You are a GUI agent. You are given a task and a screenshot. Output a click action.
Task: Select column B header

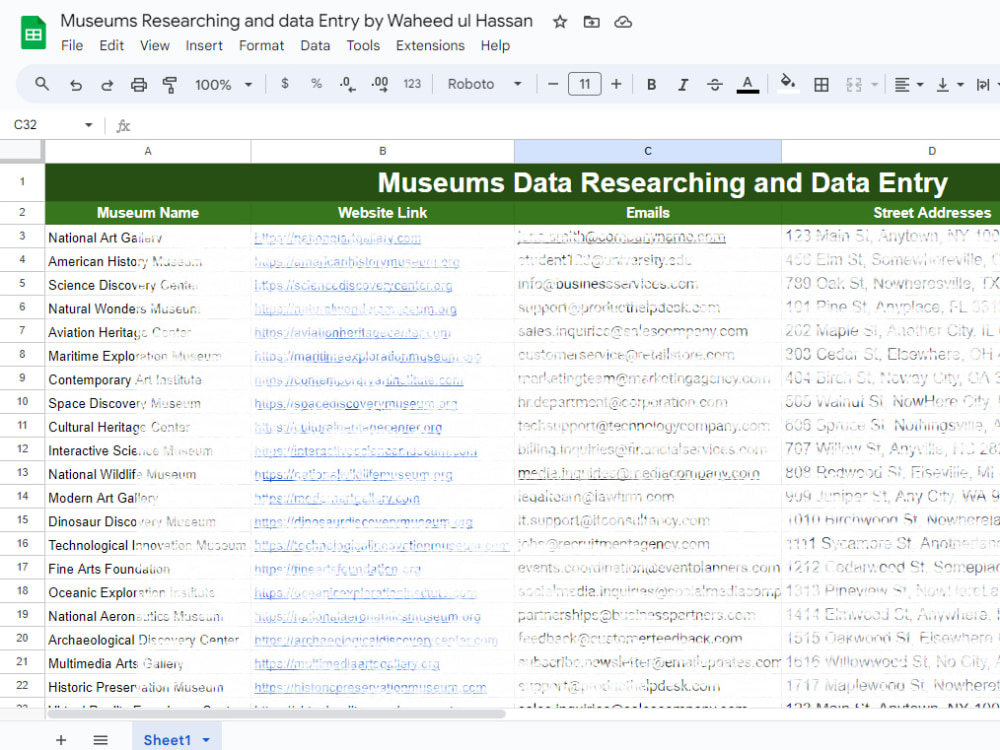[x=383, y=151]
